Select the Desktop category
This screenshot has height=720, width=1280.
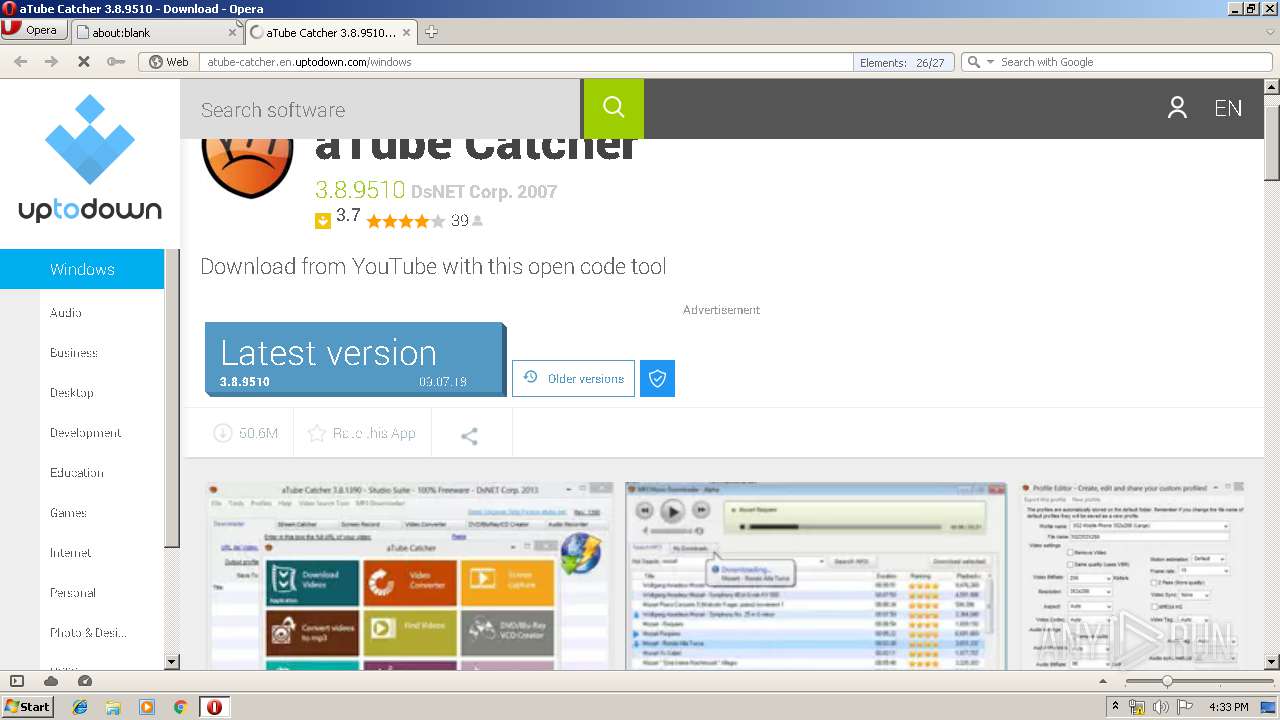click(72, 392)
